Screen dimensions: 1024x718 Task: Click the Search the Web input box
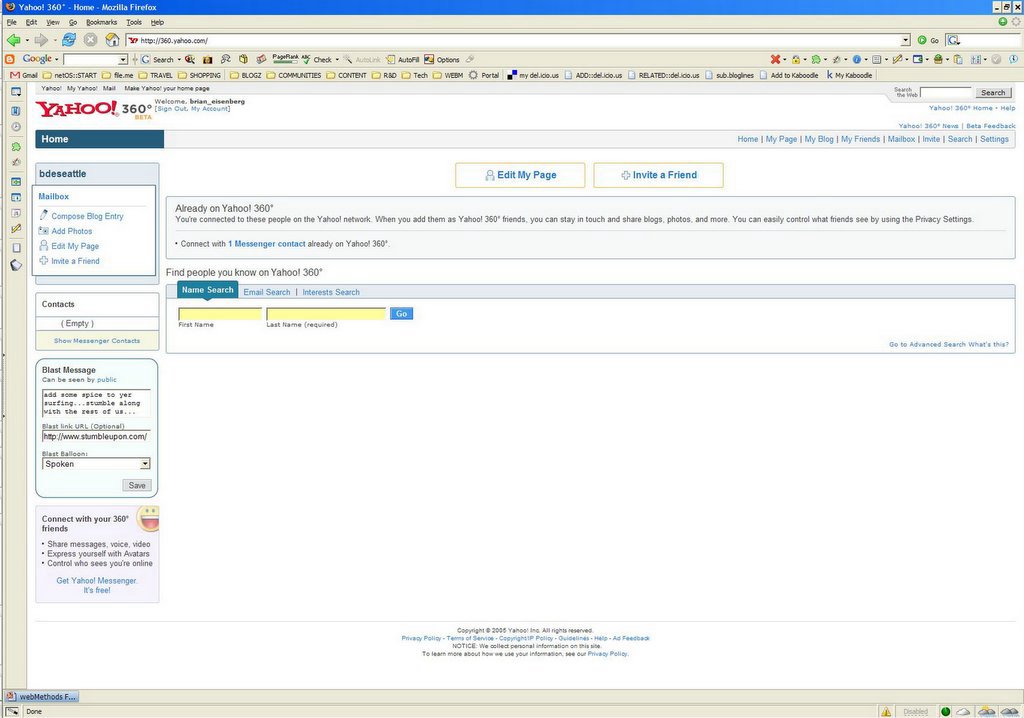click(x=946, y=93)
